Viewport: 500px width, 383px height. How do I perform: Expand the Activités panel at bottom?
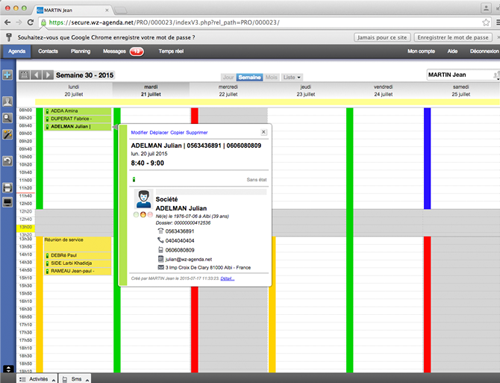click(x=37, y=379)
